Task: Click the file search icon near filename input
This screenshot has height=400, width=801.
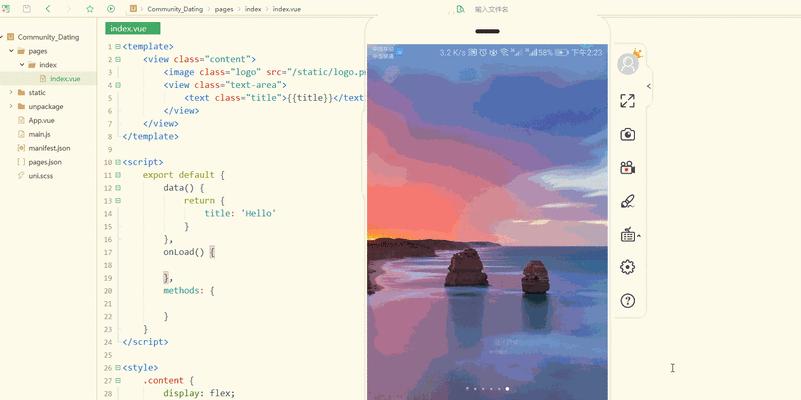Action: [460, 9]
